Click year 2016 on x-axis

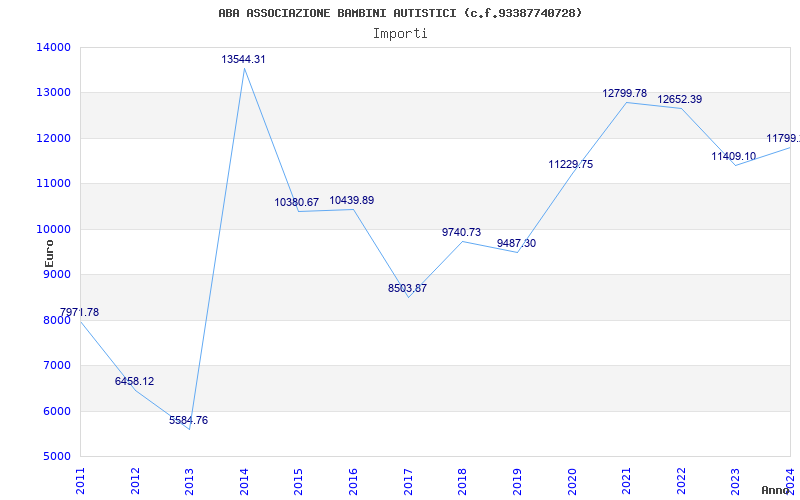tap(353, 482)
